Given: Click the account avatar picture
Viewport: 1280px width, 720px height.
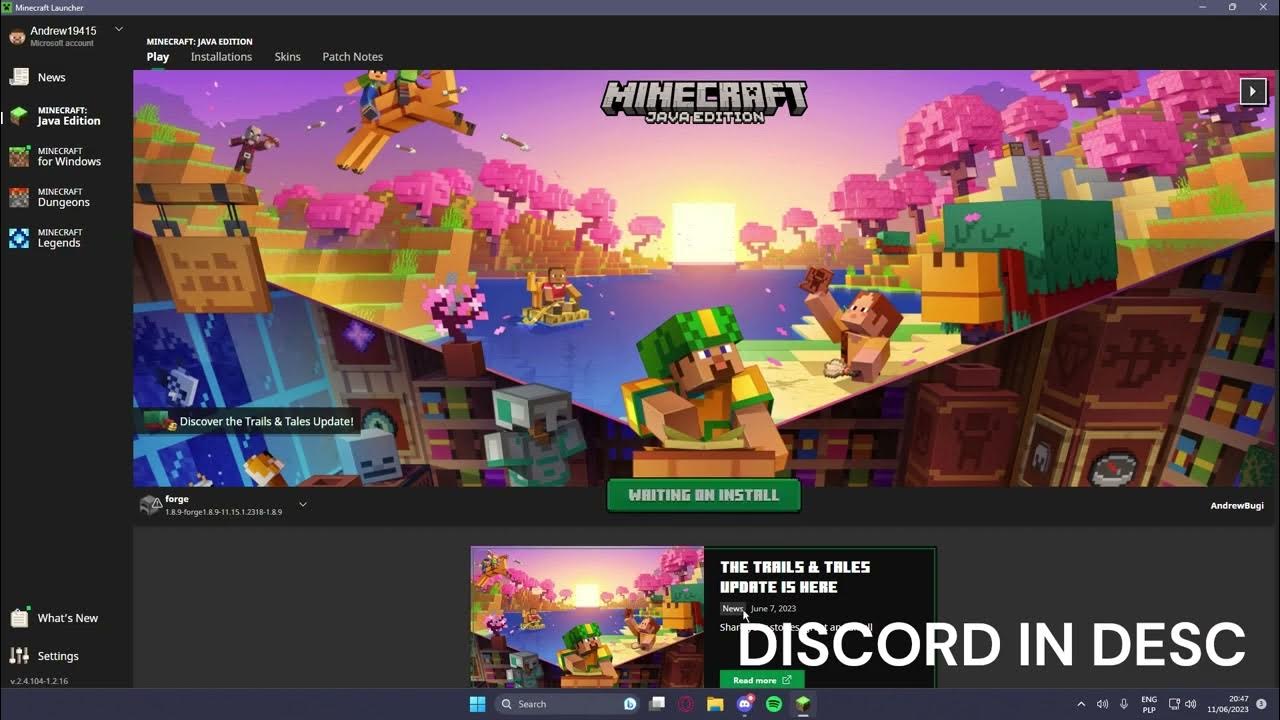Looking at the screenshot, I should [x=17, y=37].
